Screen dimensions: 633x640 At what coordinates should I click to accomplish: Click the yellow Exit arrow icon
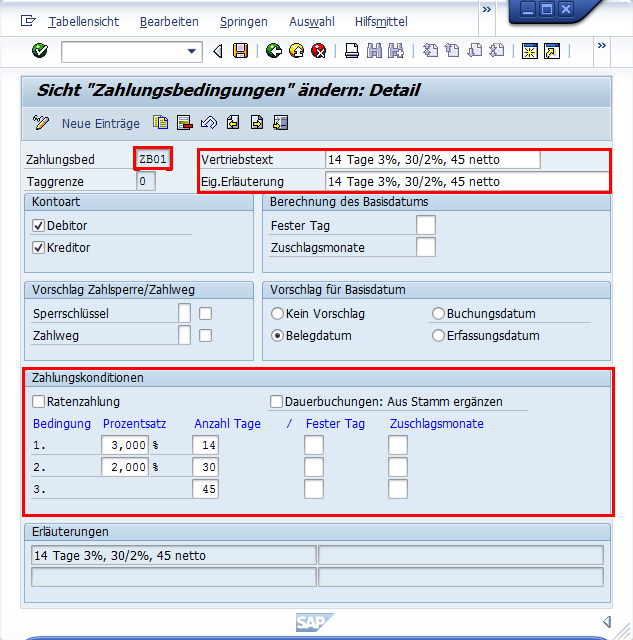[x=296, y=51]
